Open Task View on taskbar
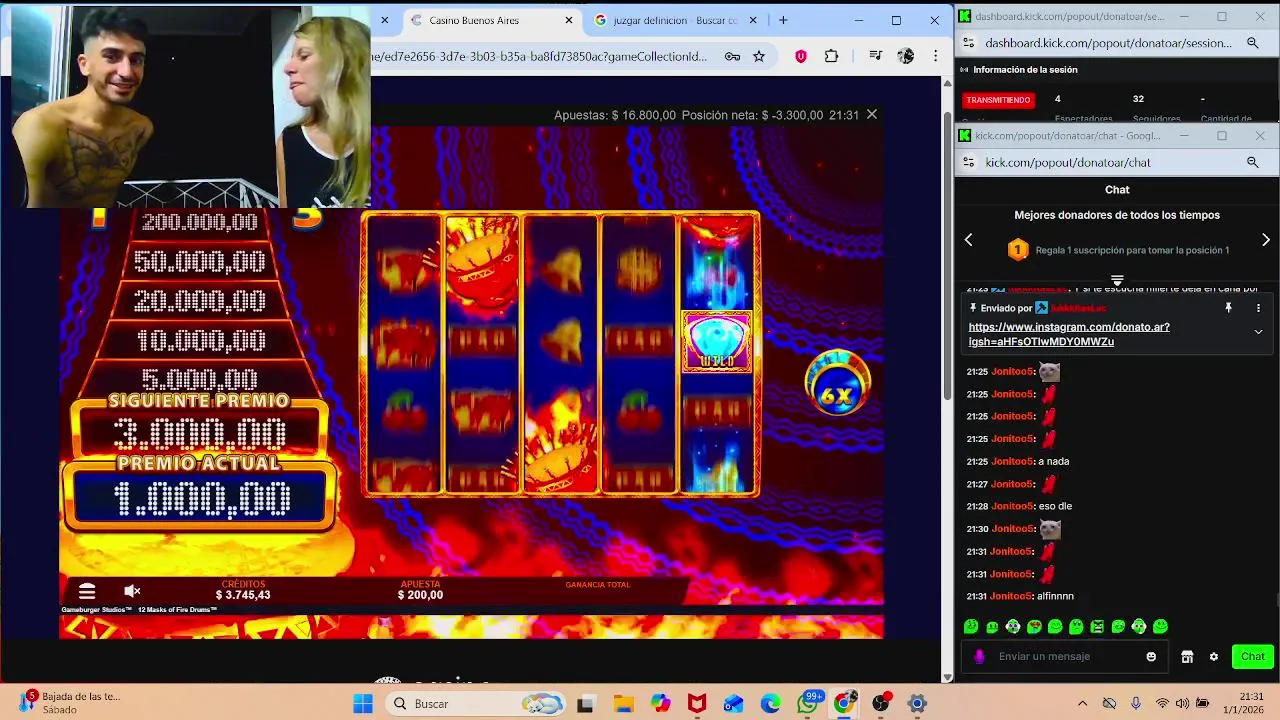 585,704
